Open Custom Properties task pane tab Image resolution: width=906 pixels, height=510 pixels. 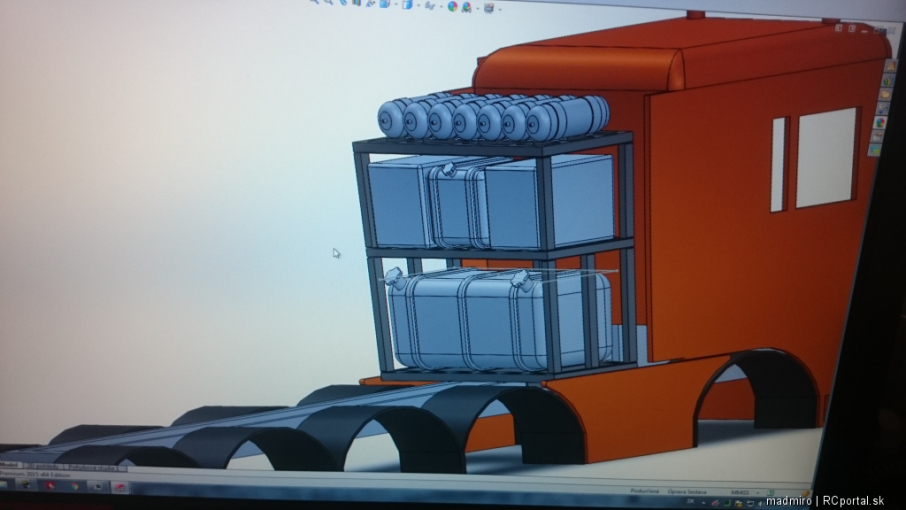(877, 136)
